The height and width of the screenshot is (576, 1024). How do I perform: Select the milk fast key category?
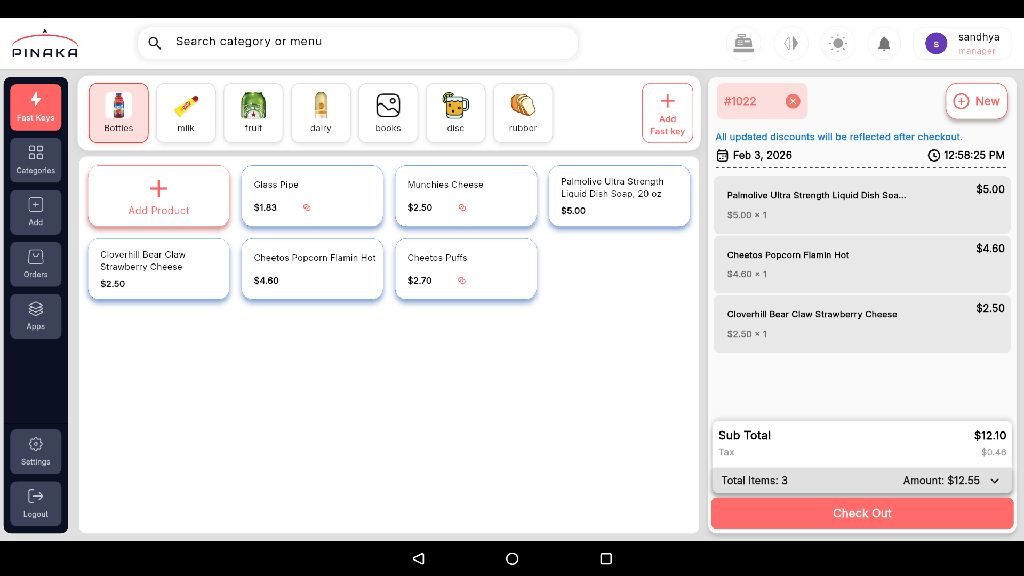click(186, 112)
